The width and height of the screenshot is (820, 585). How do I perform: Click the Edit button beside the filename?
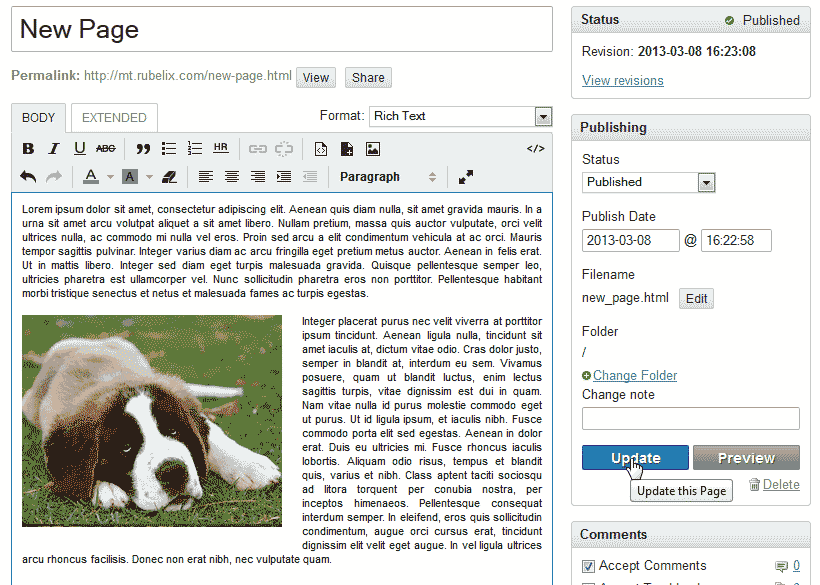pyautogui.click(x=696, y=298)
